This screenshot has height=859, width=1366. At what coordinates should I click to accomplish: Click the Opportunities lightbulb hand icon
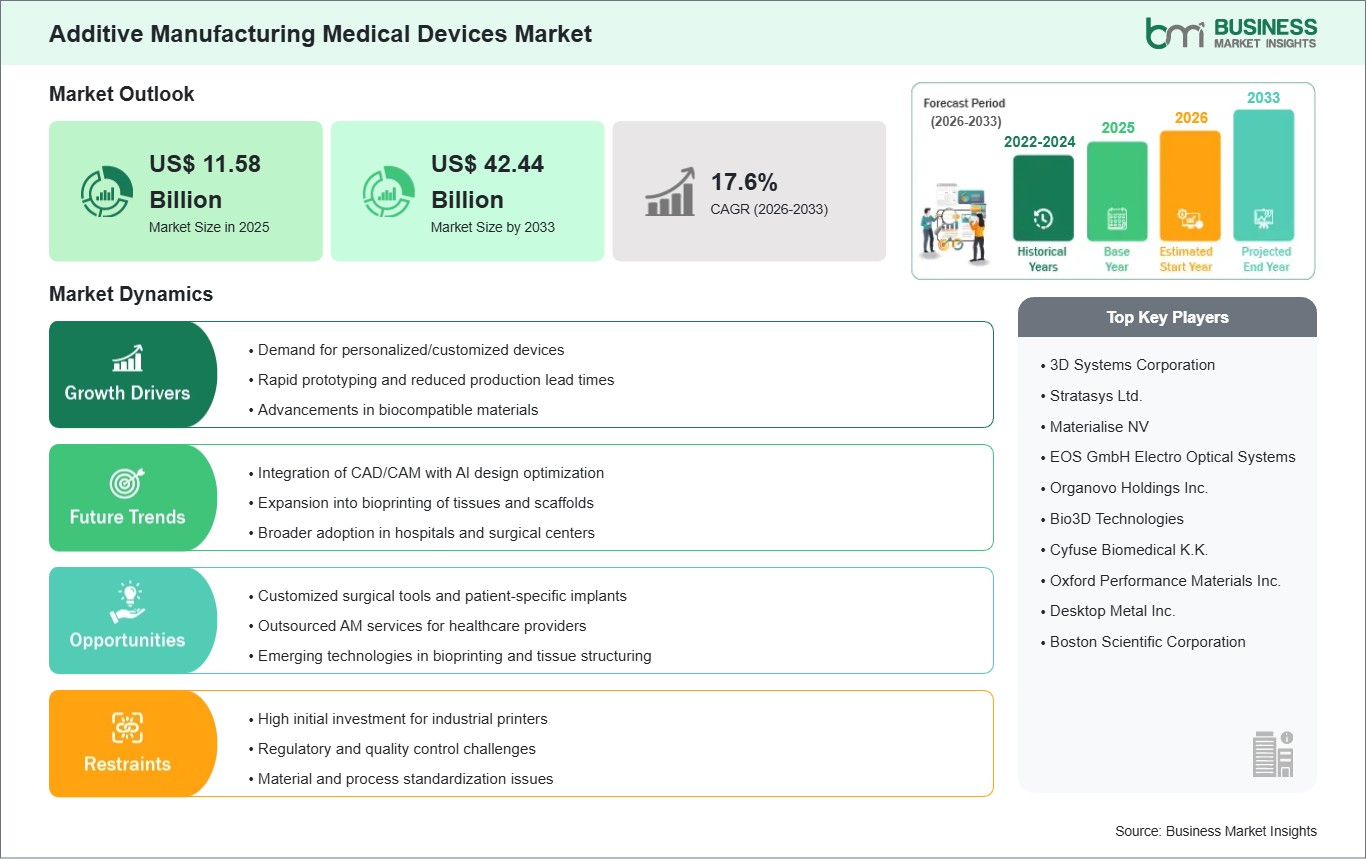127,605
